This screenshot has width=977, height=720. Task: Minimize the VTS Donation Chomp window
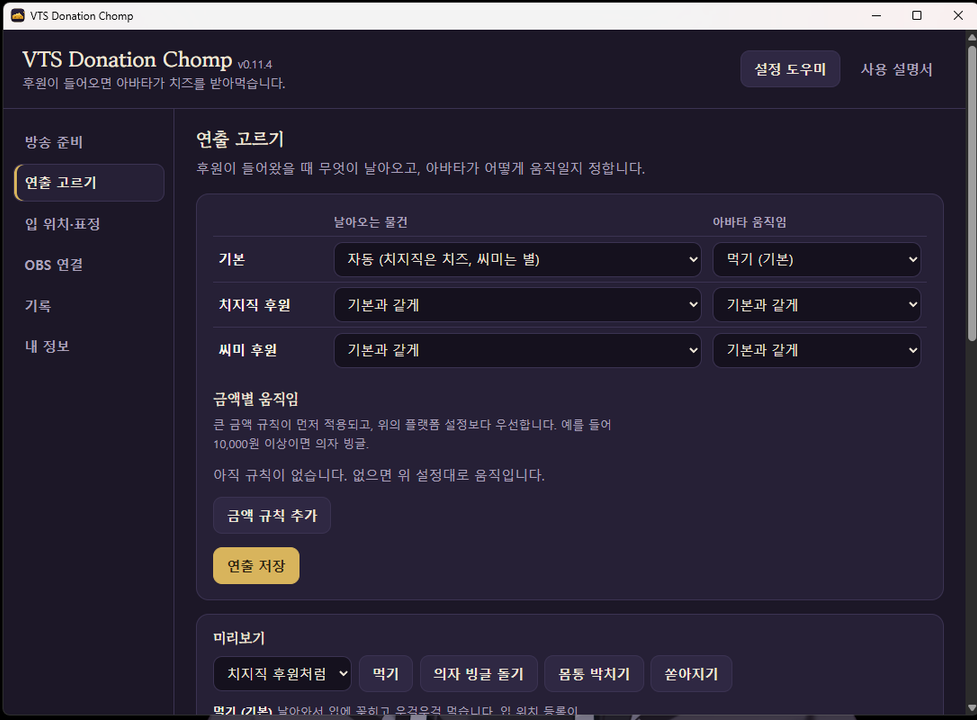pos(876,16)
